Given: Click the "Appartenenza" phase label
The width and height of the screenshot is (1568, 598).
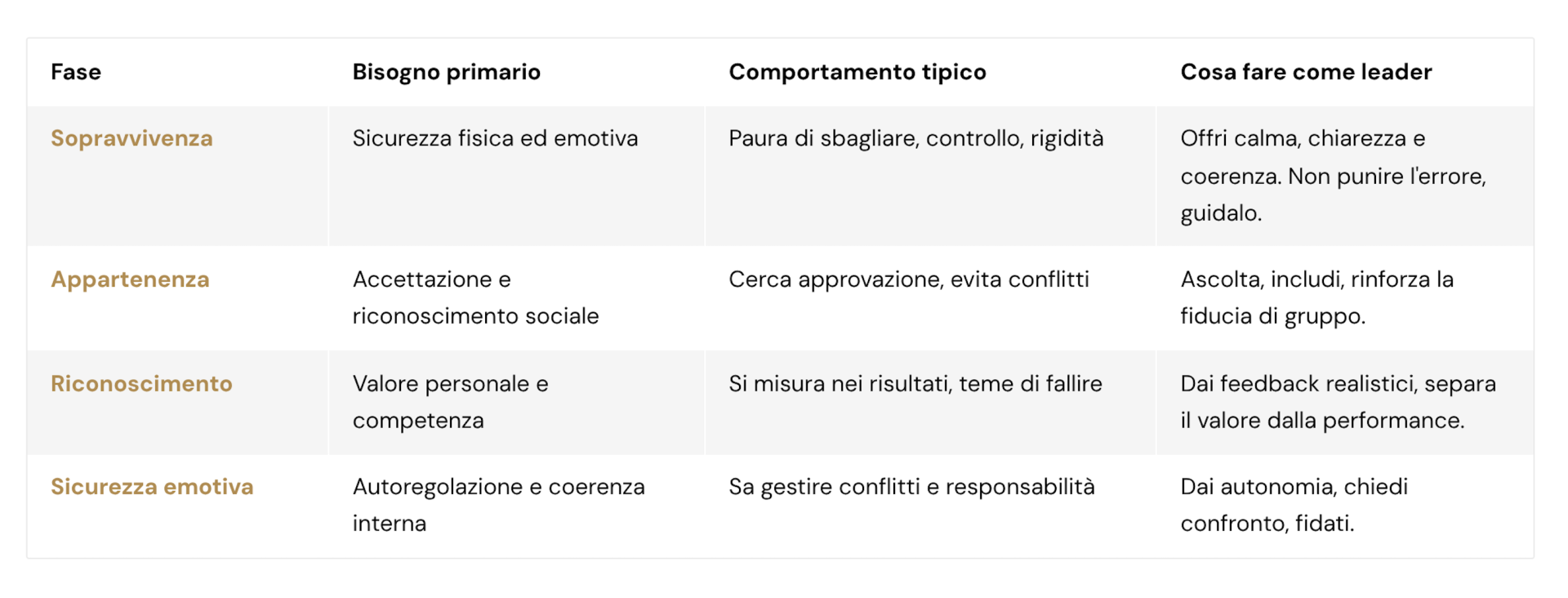Looking at the screenshot, I should pyautogui.click(x=130, y=279).
